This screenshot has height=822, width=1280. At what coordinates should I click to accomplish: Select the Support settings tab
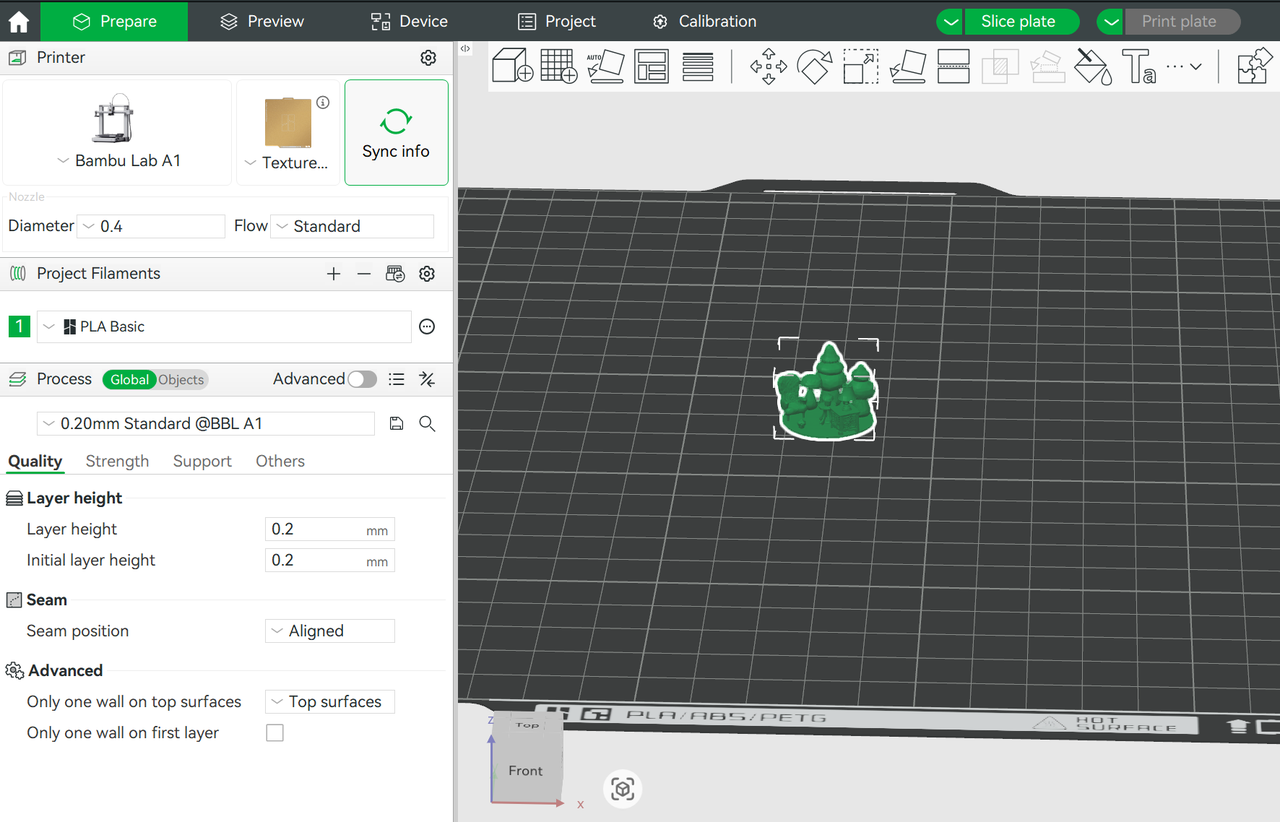pos(202,461)
